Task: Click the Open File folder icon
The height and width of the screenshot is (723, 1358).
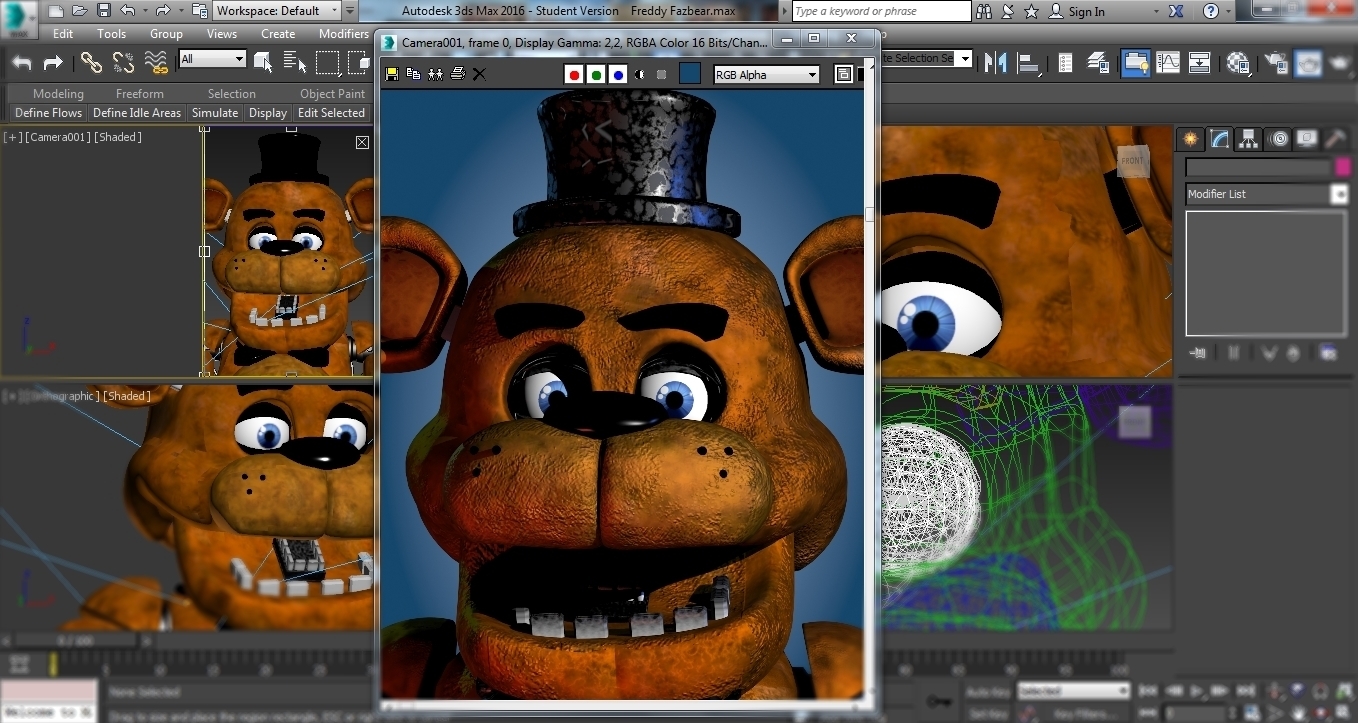Action: [x=80, y=11]
